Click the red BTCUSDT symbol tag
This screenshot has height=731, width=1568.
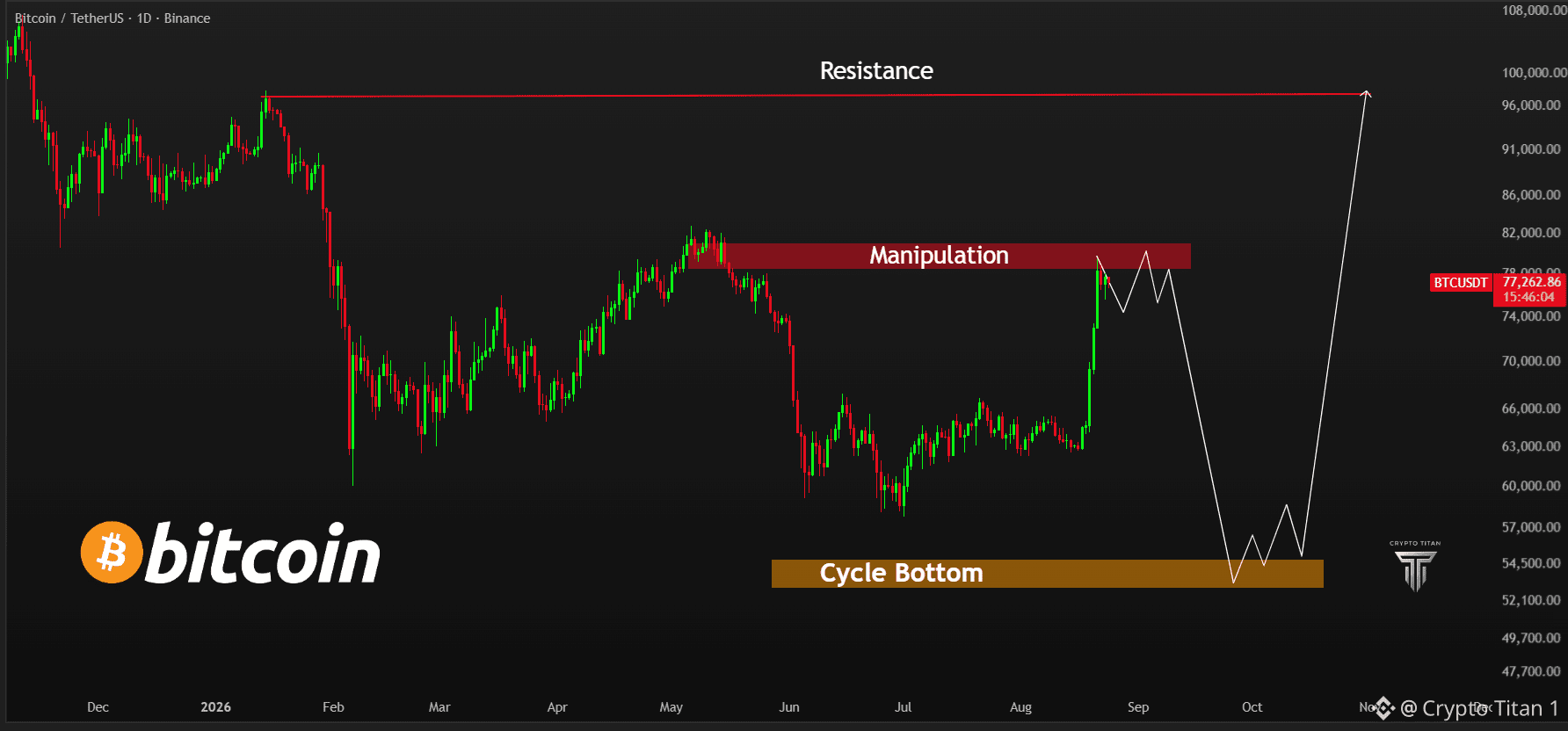click(1461, 283)
